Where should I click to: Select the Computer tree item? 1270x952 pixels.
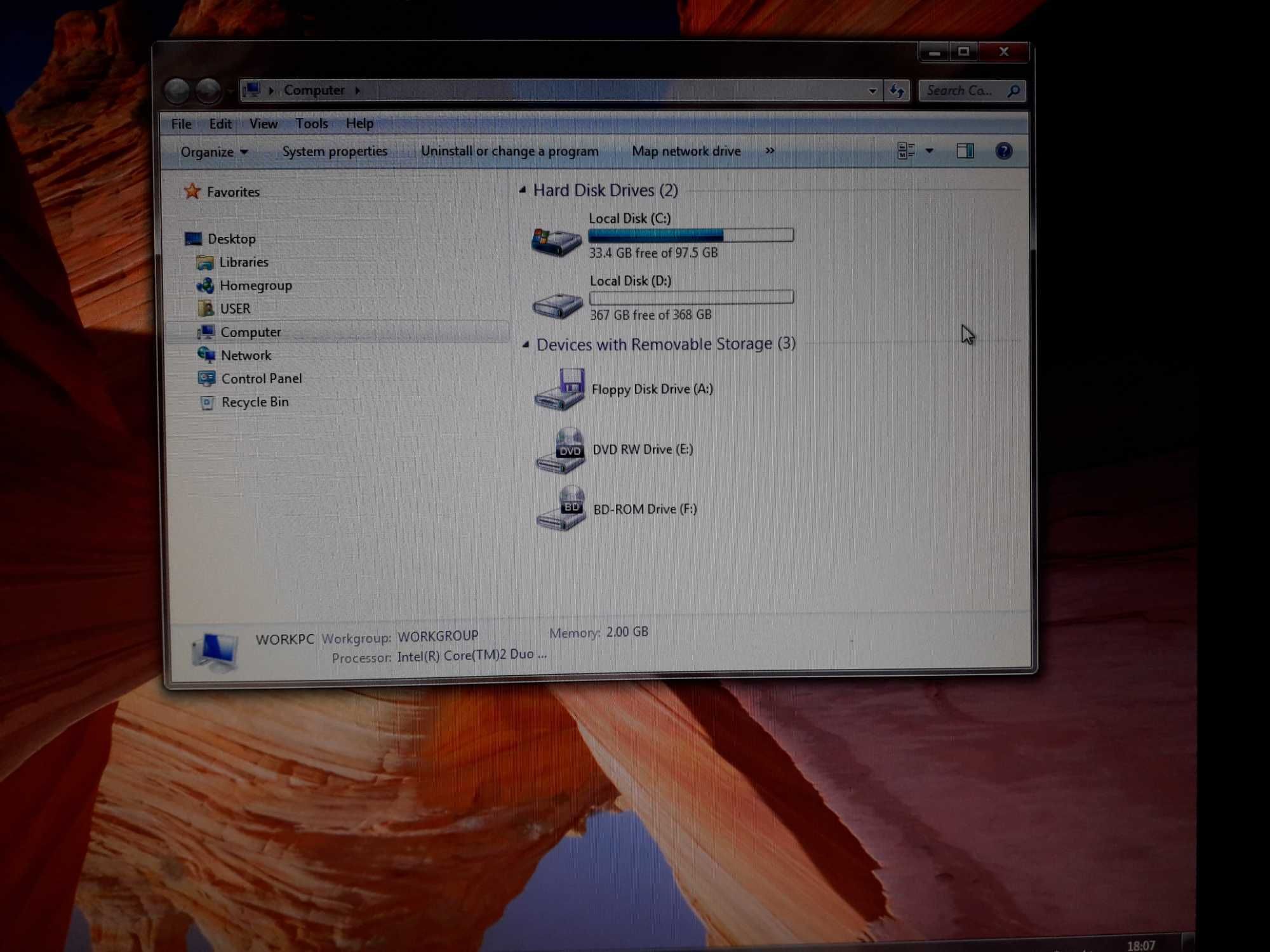[250, 331]
